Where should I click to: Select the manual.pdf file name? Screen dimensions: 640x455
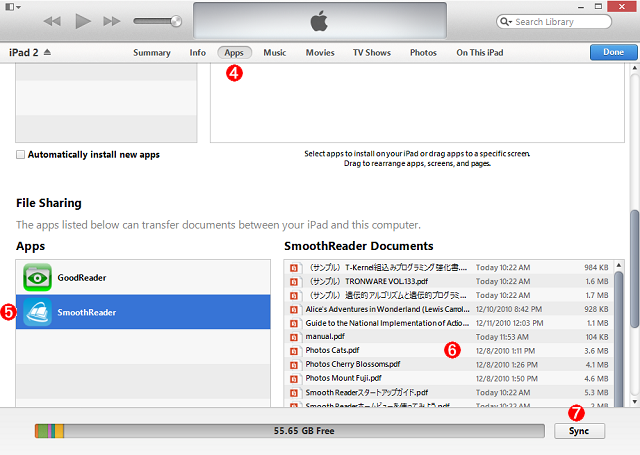[325, 336]
